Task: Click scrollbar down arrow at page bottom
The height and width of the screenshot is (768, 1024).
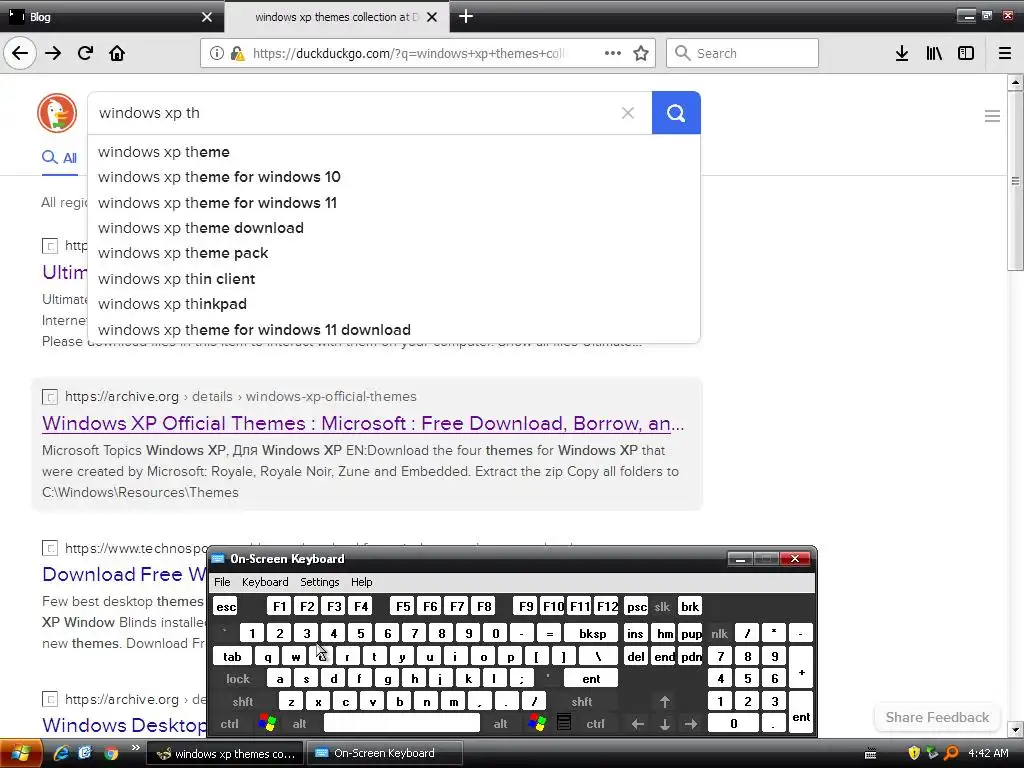Action: (1015, 729)
